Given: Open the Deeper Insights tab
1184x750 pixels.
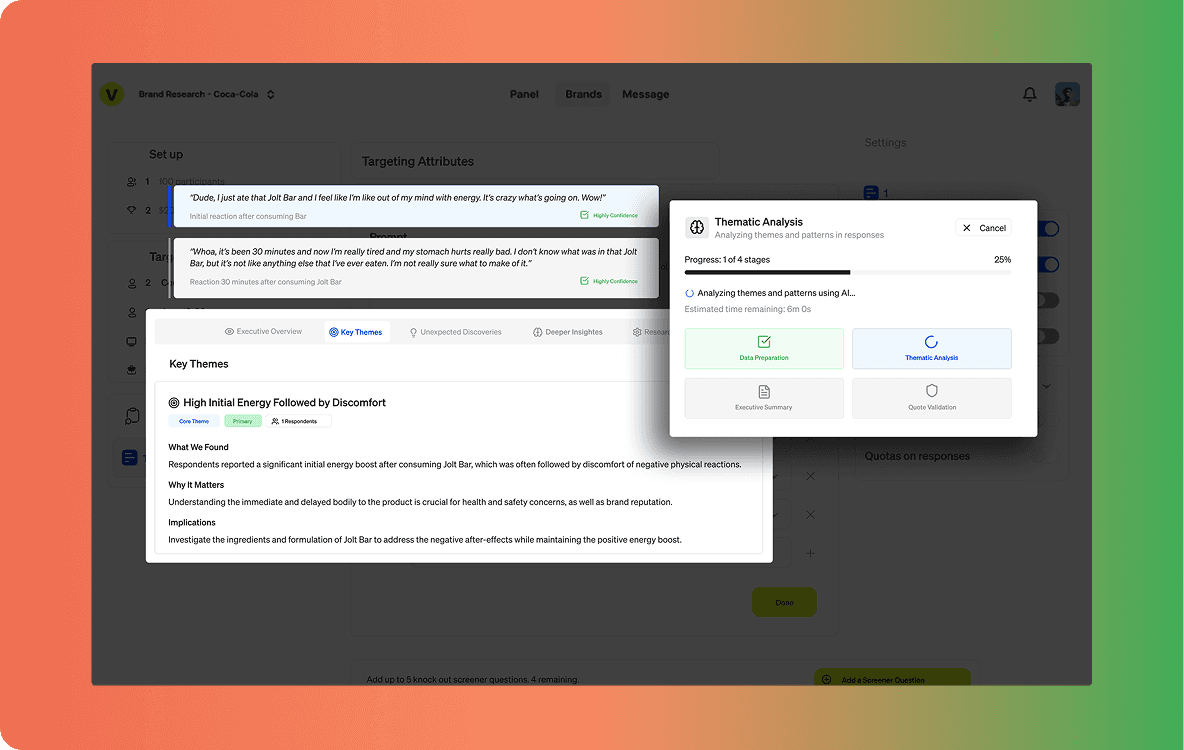Looking at the screenshot, I should point(568,332).
